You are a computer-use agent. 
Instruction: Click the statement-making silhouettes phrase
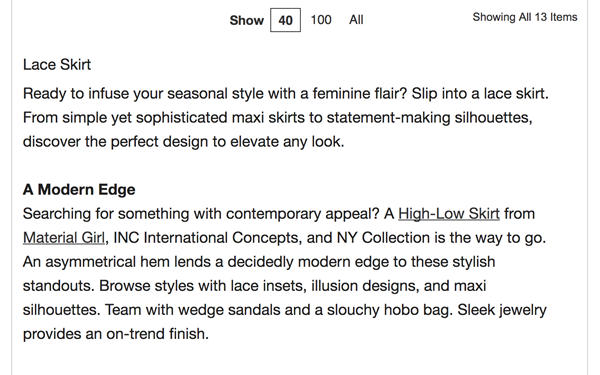tap(429, 118)
